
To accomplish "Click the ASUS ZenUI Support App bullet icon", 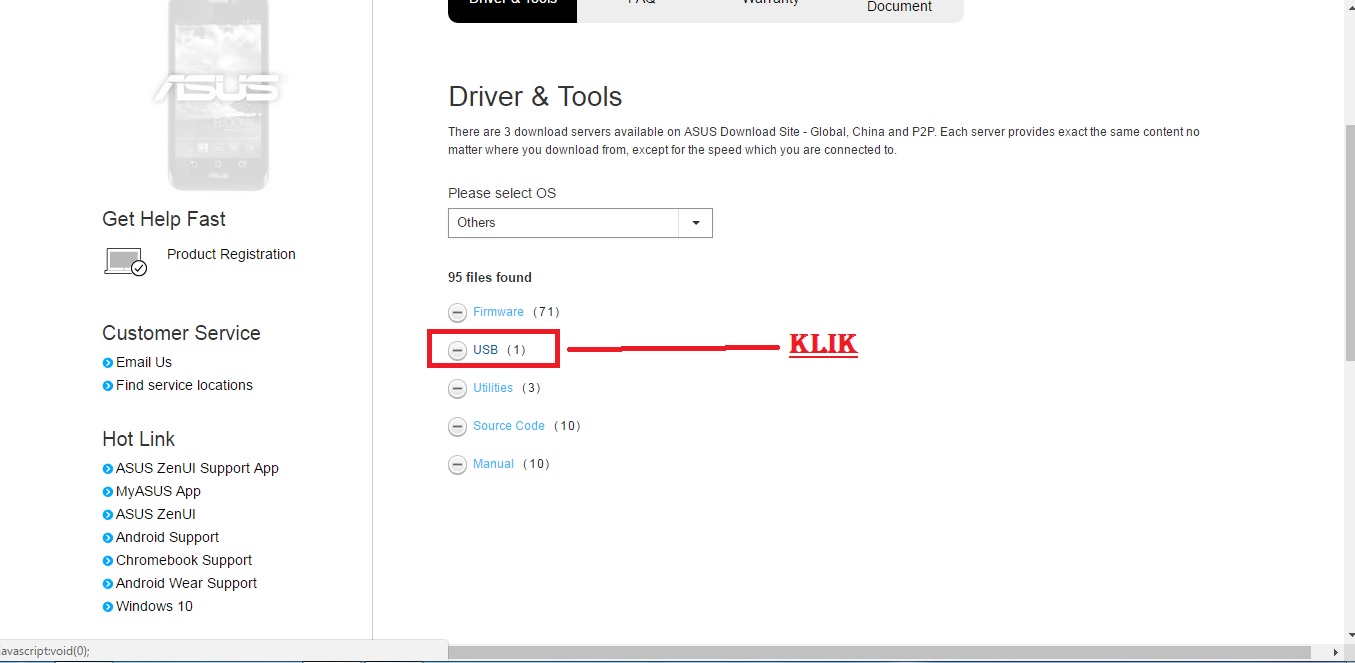I will pos(107,469).
